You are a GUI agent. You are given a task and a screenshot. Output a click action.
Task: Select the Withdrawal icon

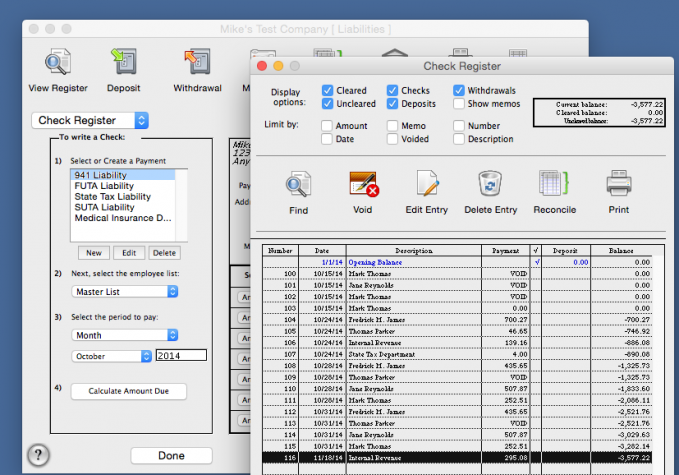[x=197, y=61]
